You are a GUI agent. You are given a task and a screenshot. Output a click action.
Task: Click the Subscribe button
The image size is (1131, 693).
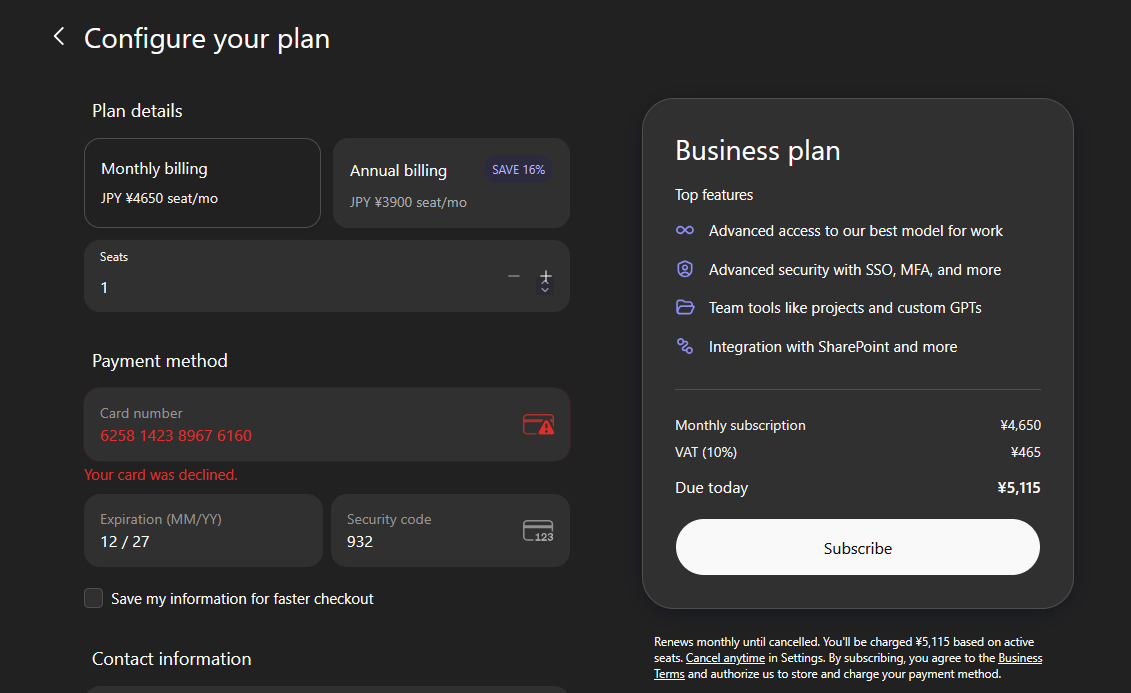coord(857,547)
